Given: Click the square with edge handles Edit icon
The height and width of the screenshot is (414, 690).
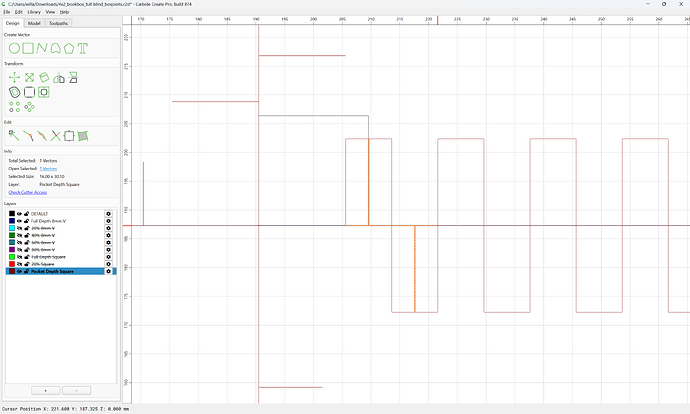Looking at the screenshot, I should (69, 136).
